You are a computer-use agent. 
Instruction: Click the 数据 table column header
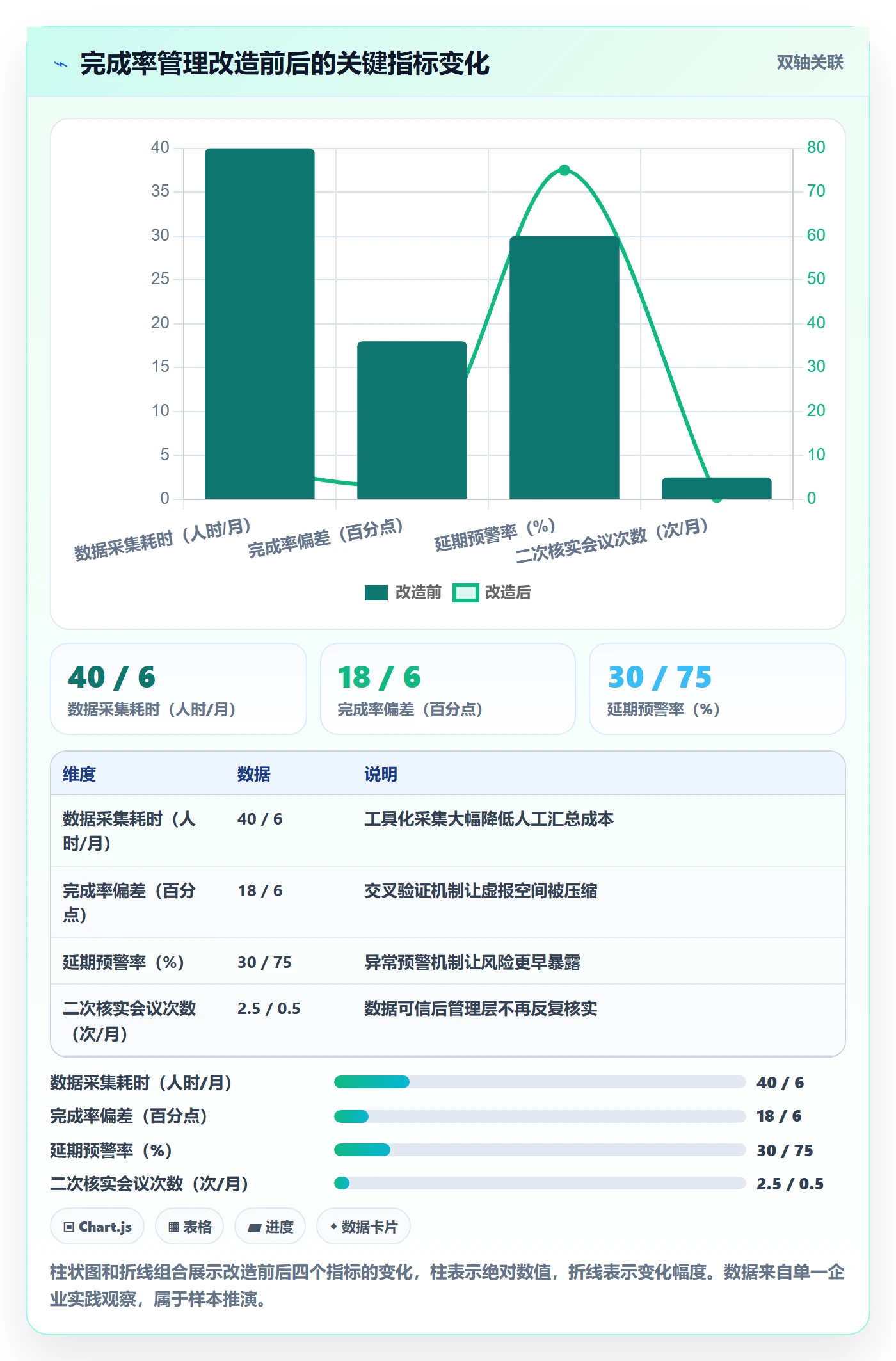(253, 774)
